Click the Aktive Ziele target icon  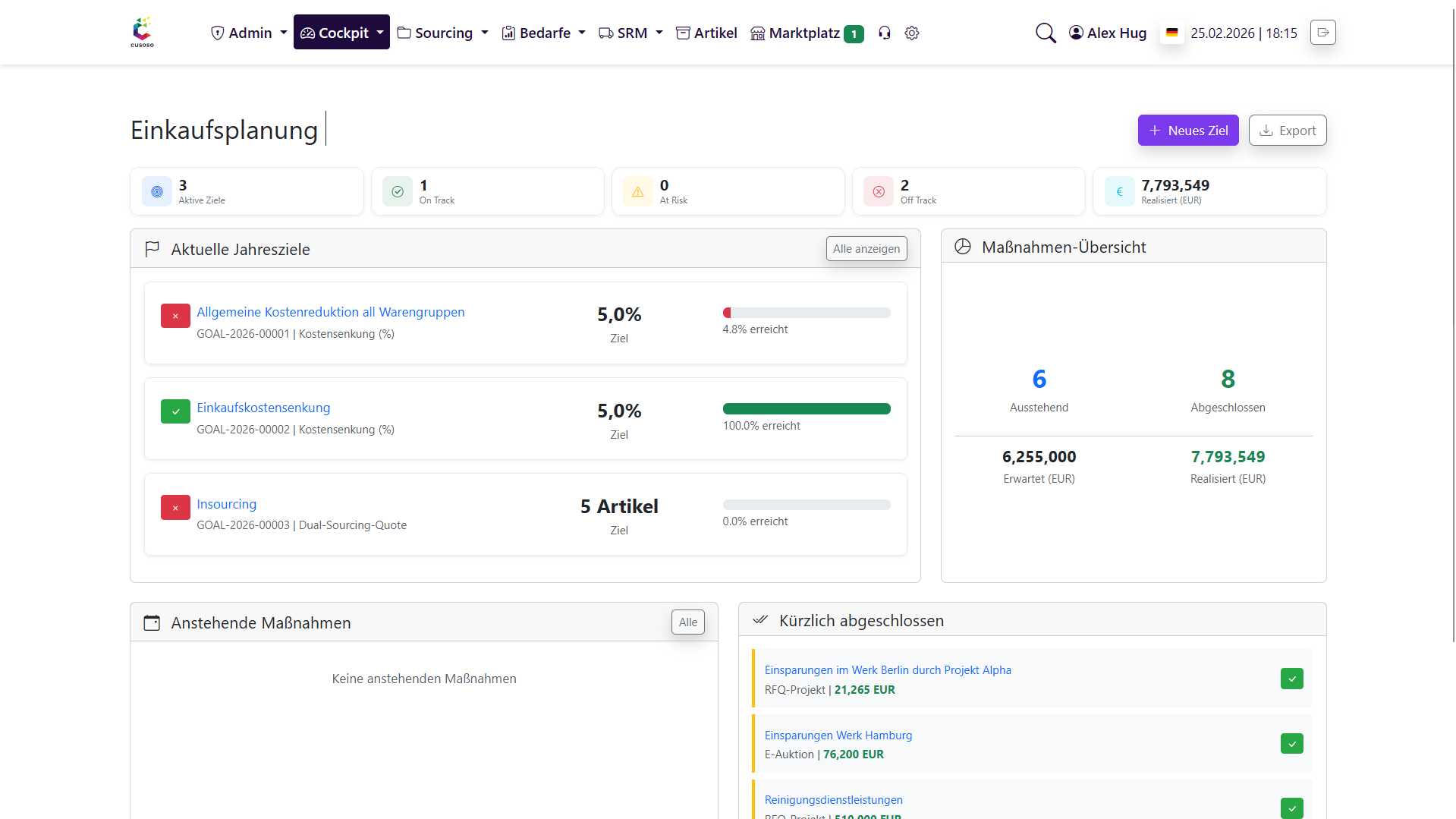click(157, 191)
